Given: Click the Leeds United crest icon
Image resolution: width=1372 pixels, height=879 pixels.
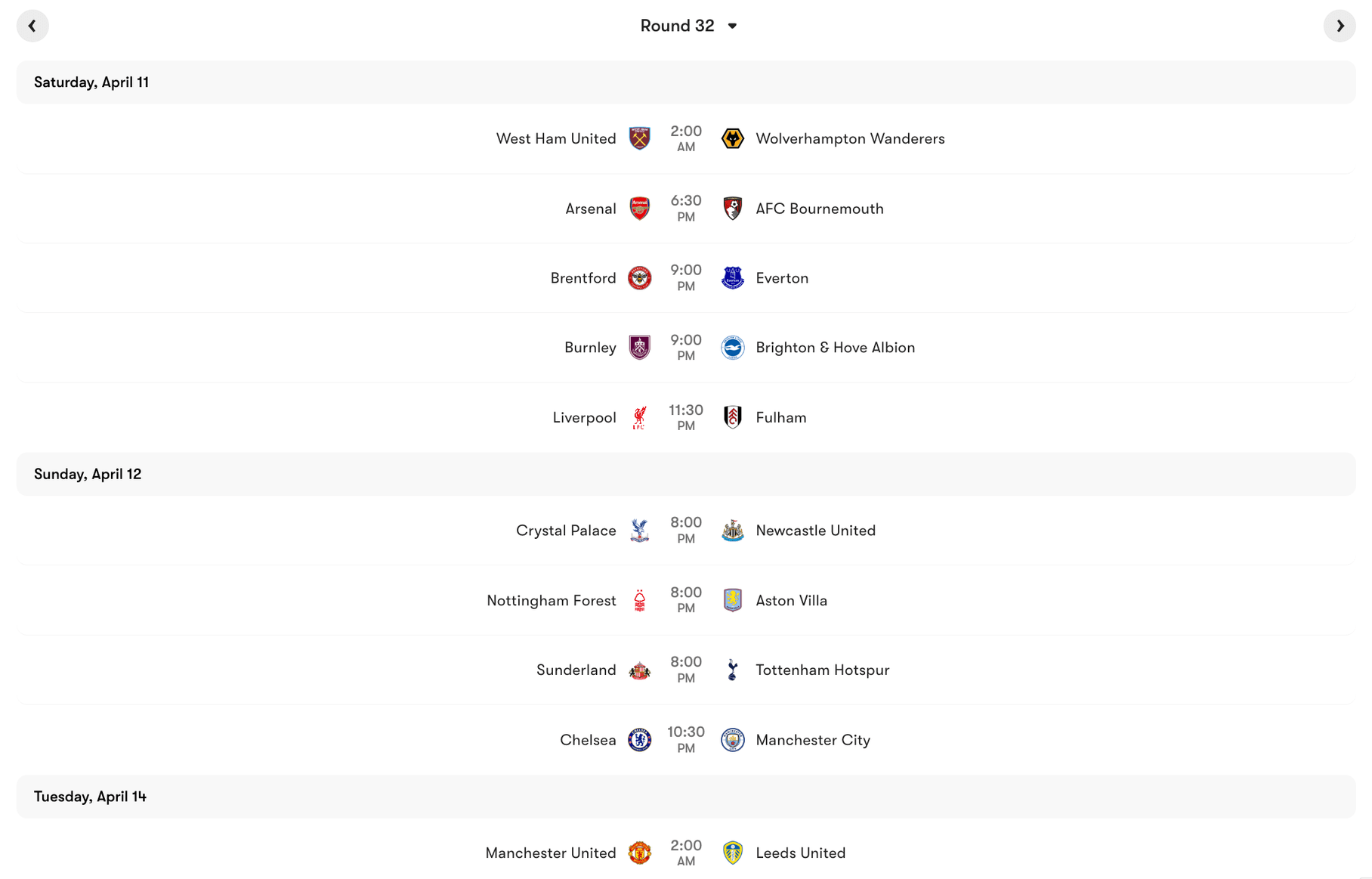Looking at the screenshot, I should (x=732, y=852).
